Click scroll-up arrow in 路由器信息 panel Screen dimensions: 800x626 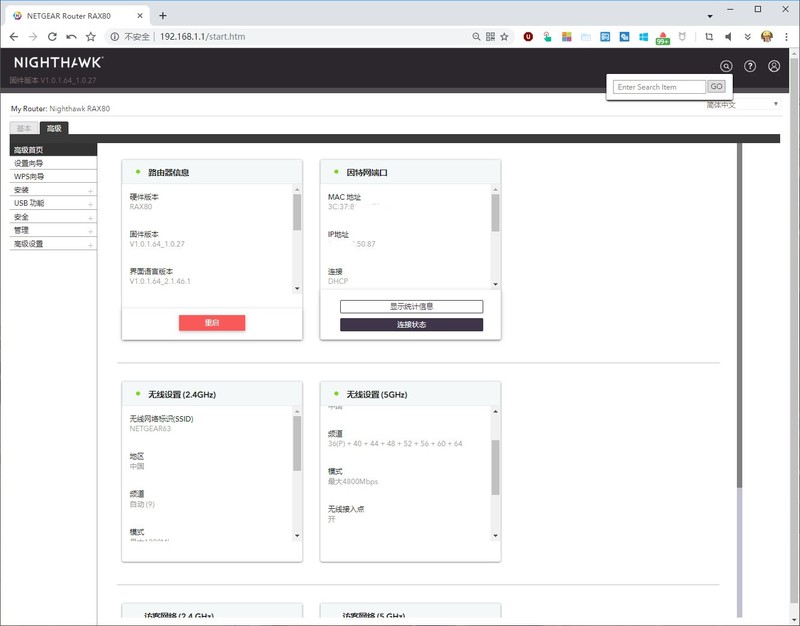click(297, 189)
